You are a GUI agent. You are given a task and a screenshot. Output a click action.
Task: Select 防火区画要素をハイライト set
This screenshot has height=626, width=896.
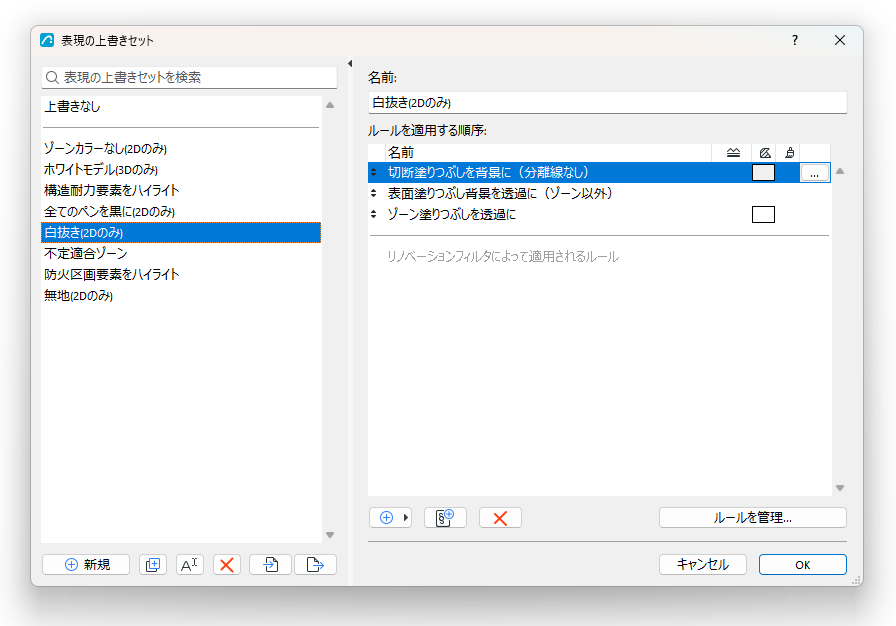(x=181, y=275)
